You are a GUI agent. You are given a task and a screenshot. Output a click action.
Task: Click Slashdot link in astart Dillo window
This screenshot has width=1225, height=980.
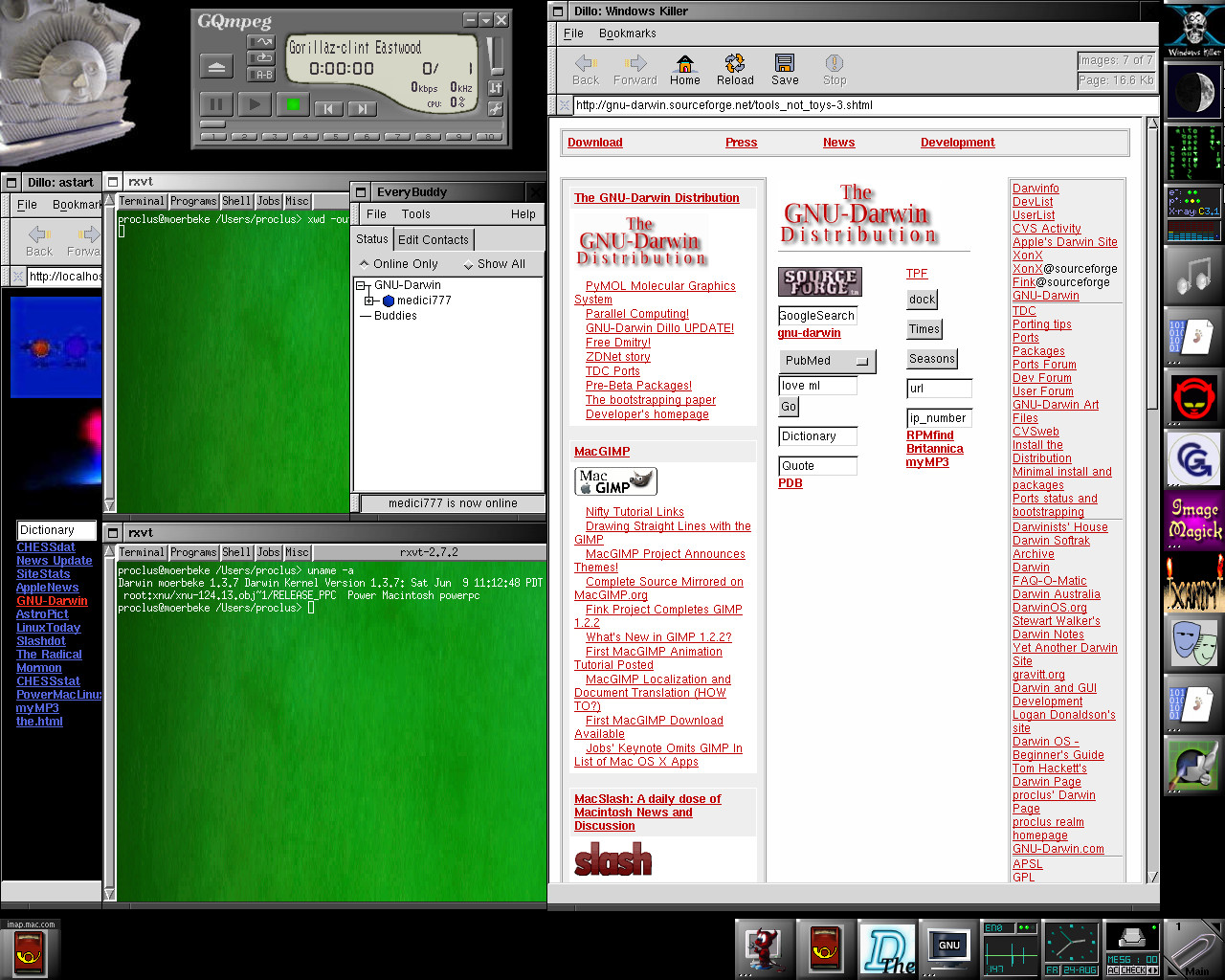[x=41, y=641]
